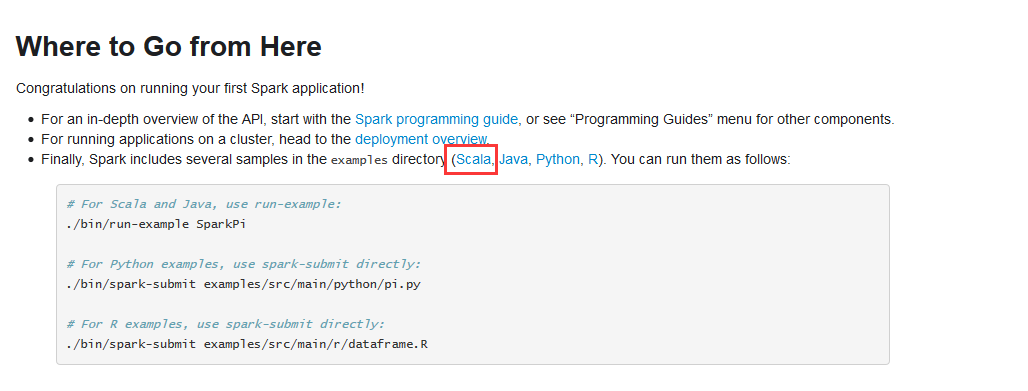Click the 'Where to Go from Here' heading
The width and height of the screenshot is (1028, 391).
[168, 47]
